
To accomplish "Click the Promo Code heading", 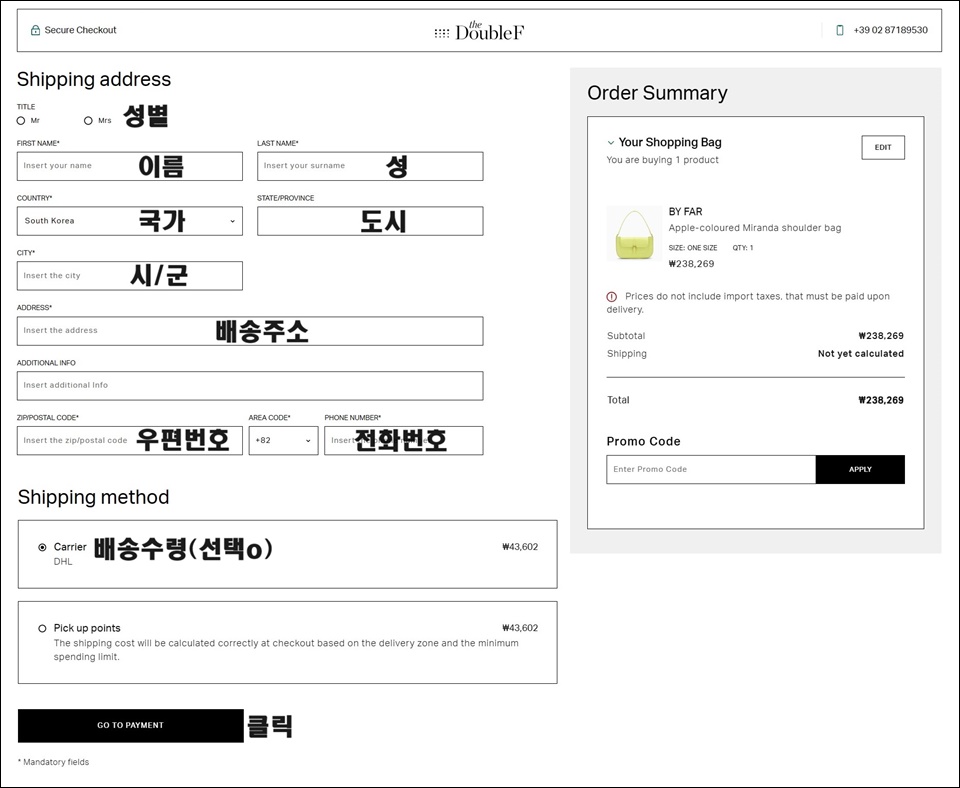I will (643, 441).
